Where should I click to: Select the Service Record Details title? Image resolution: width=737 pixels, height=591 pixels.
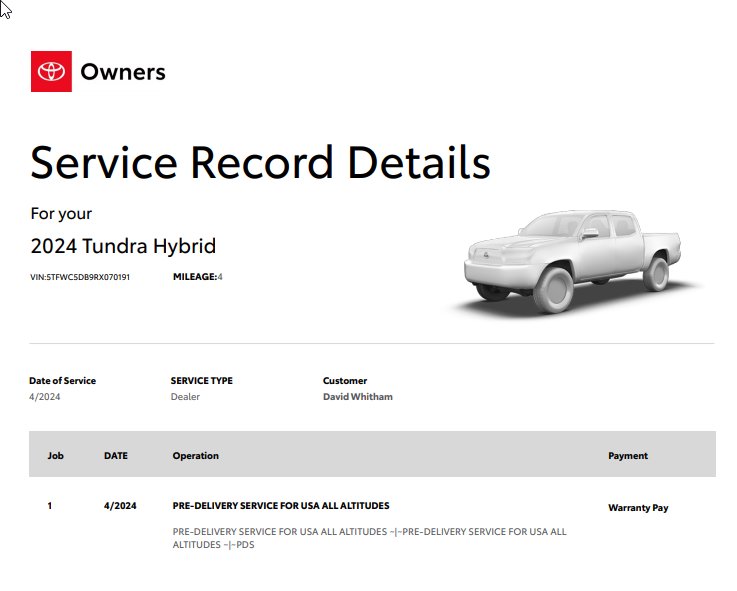(260, 163)
